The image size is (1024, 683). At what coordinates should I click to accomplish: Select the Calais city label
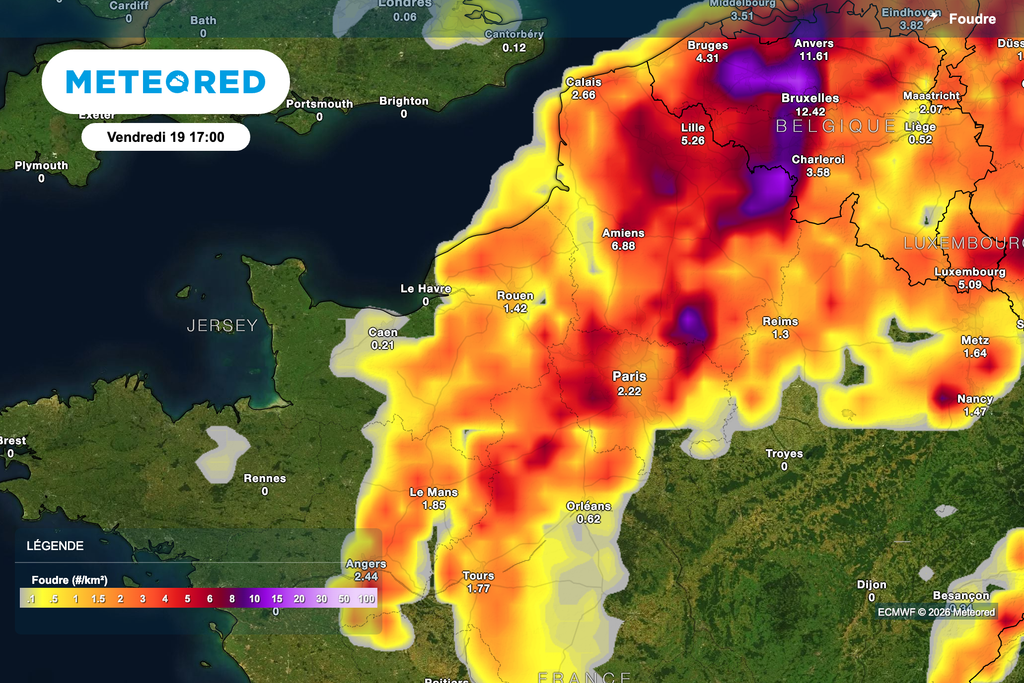click(x=583, y=82)
